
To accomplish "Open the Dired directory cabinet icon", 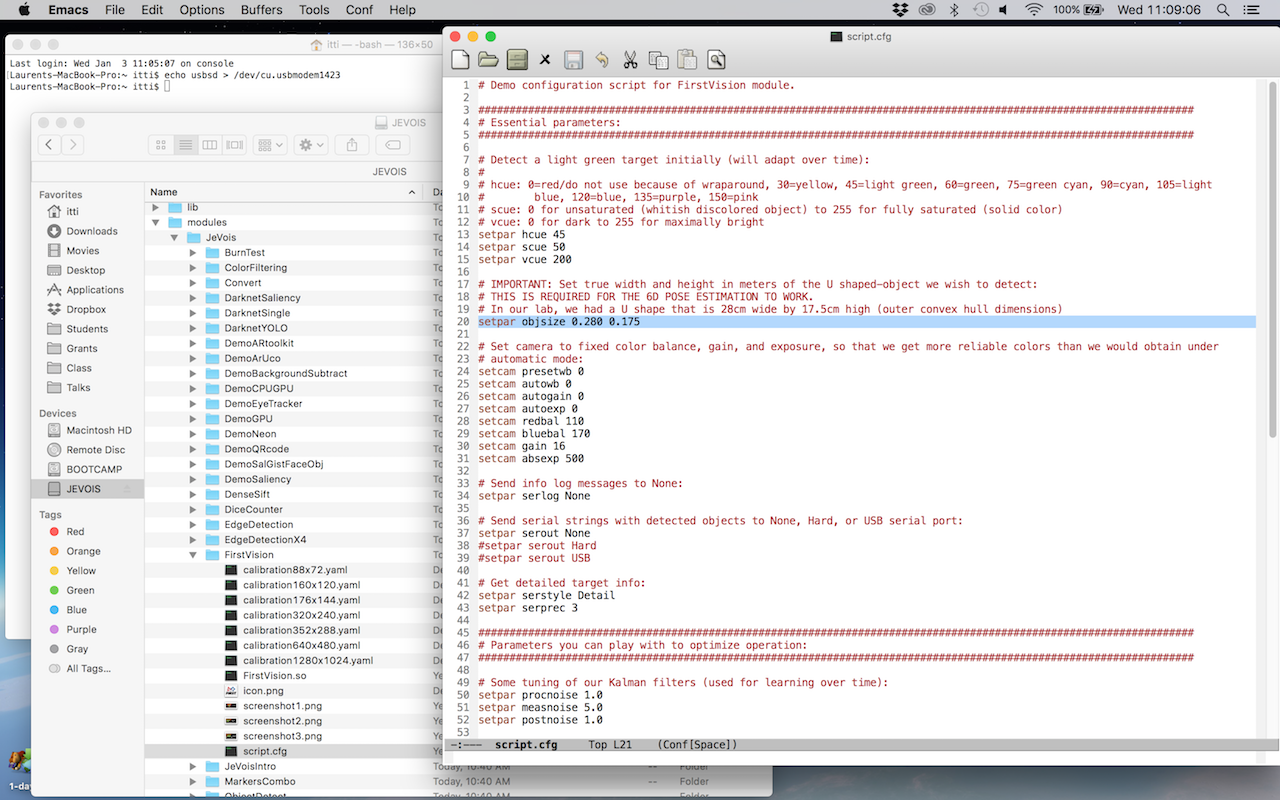I will click(517, 60).
